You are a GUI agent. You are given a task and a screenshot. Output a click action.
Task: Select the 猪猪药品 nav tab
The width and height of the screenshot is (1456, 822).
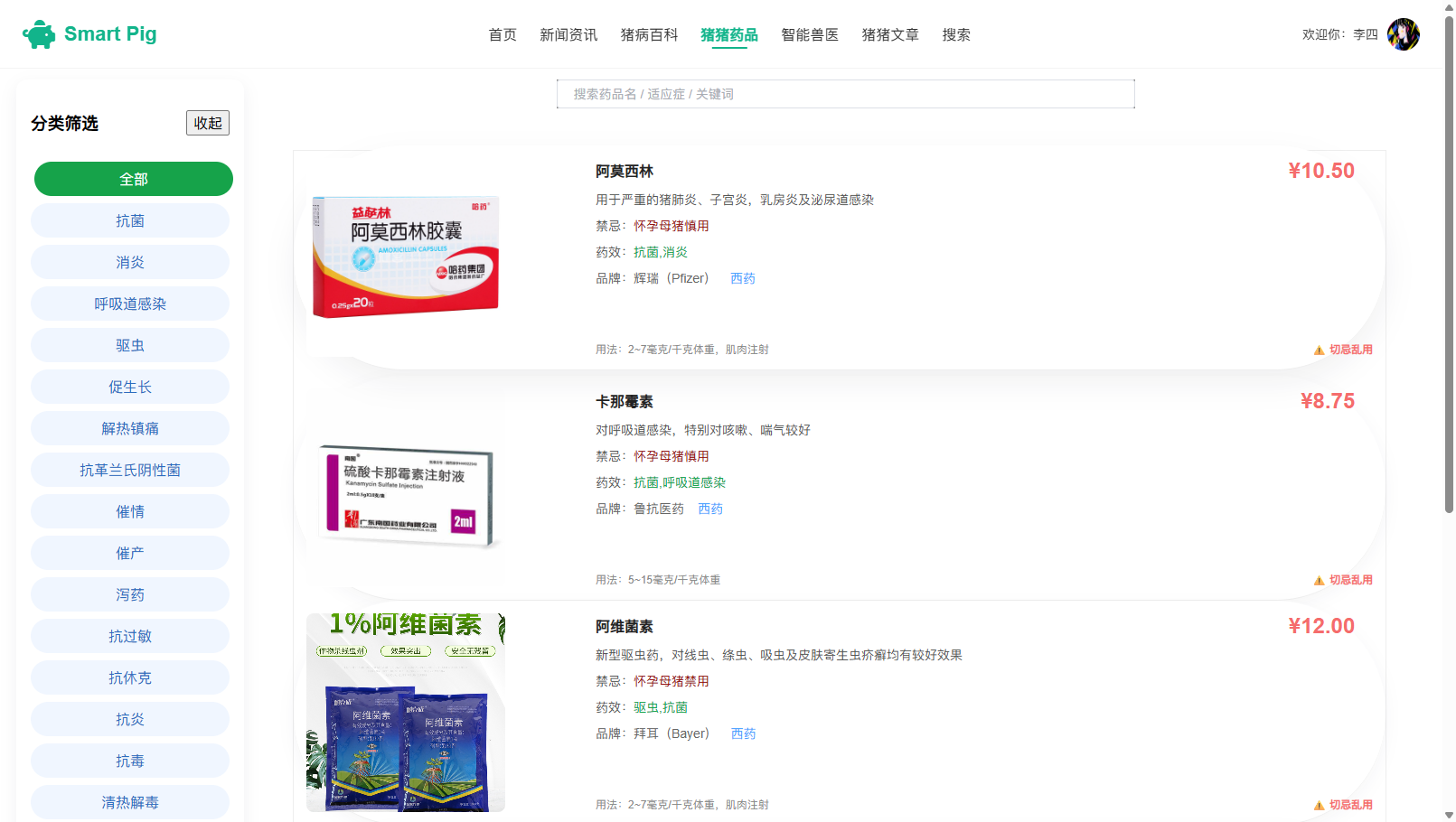pyautogui.click(x=729, y=34)
